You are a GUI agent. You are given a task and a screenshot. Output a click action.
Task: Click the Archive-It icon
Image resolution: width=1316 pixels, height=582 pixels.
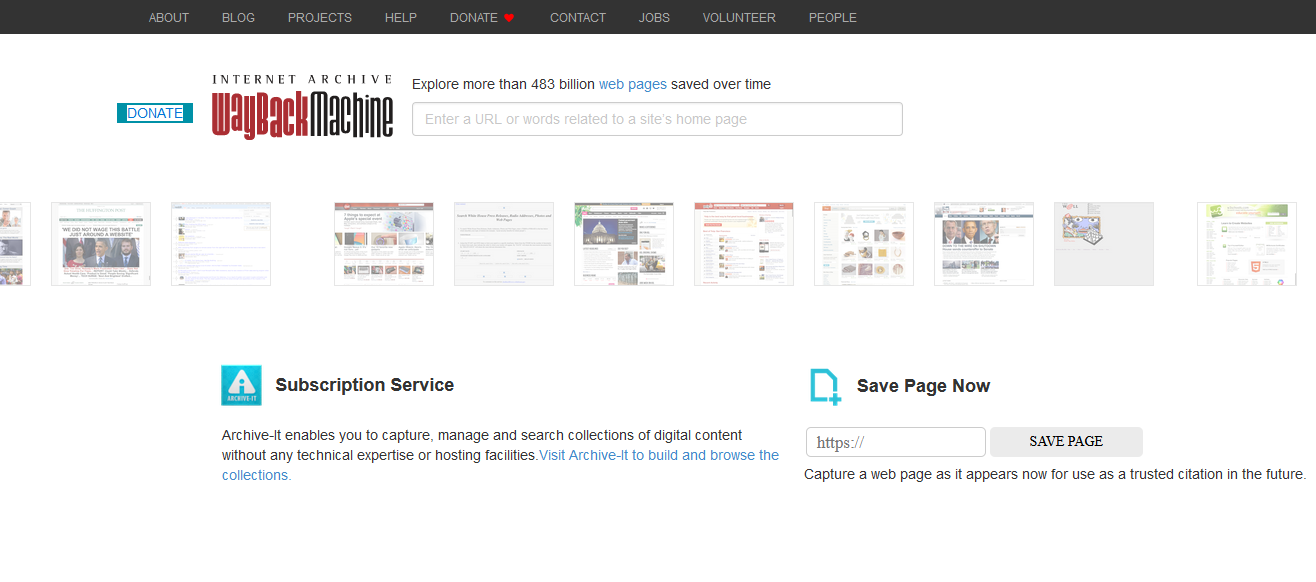point(241,385)
